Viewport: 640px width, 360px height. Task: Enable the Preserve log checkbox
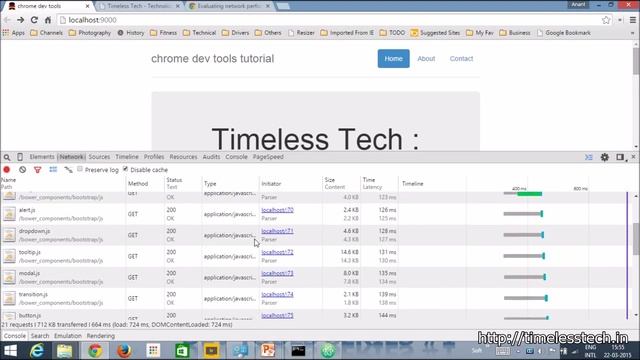(80, 169)
